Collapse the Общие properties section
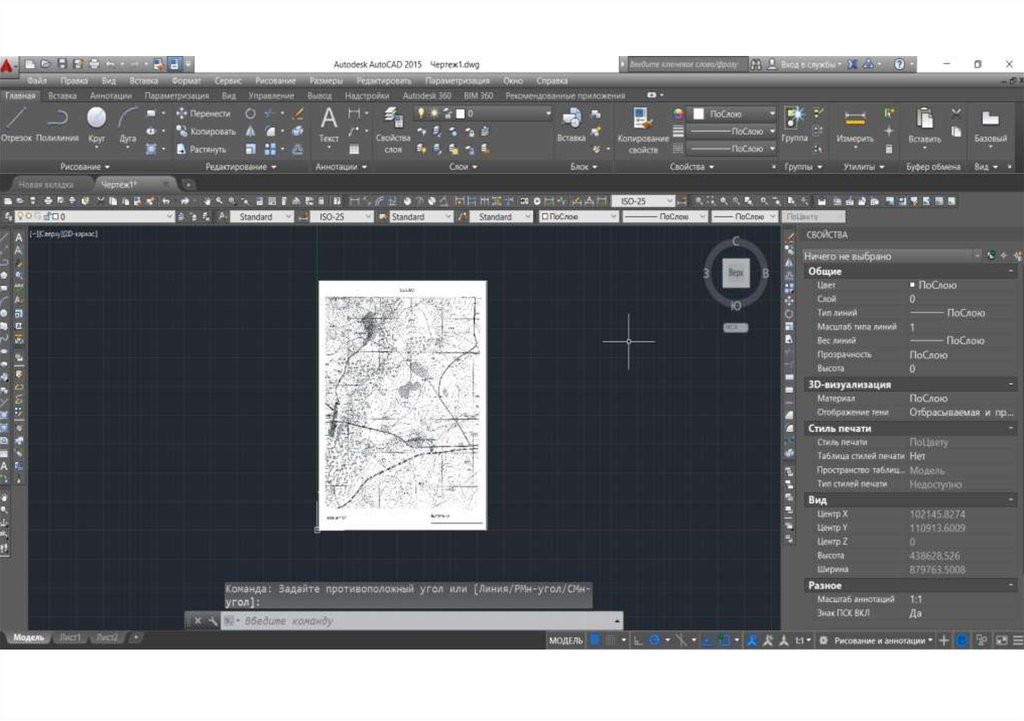The width and height of the screenshot is (1024, 721). coord(1011,271)
